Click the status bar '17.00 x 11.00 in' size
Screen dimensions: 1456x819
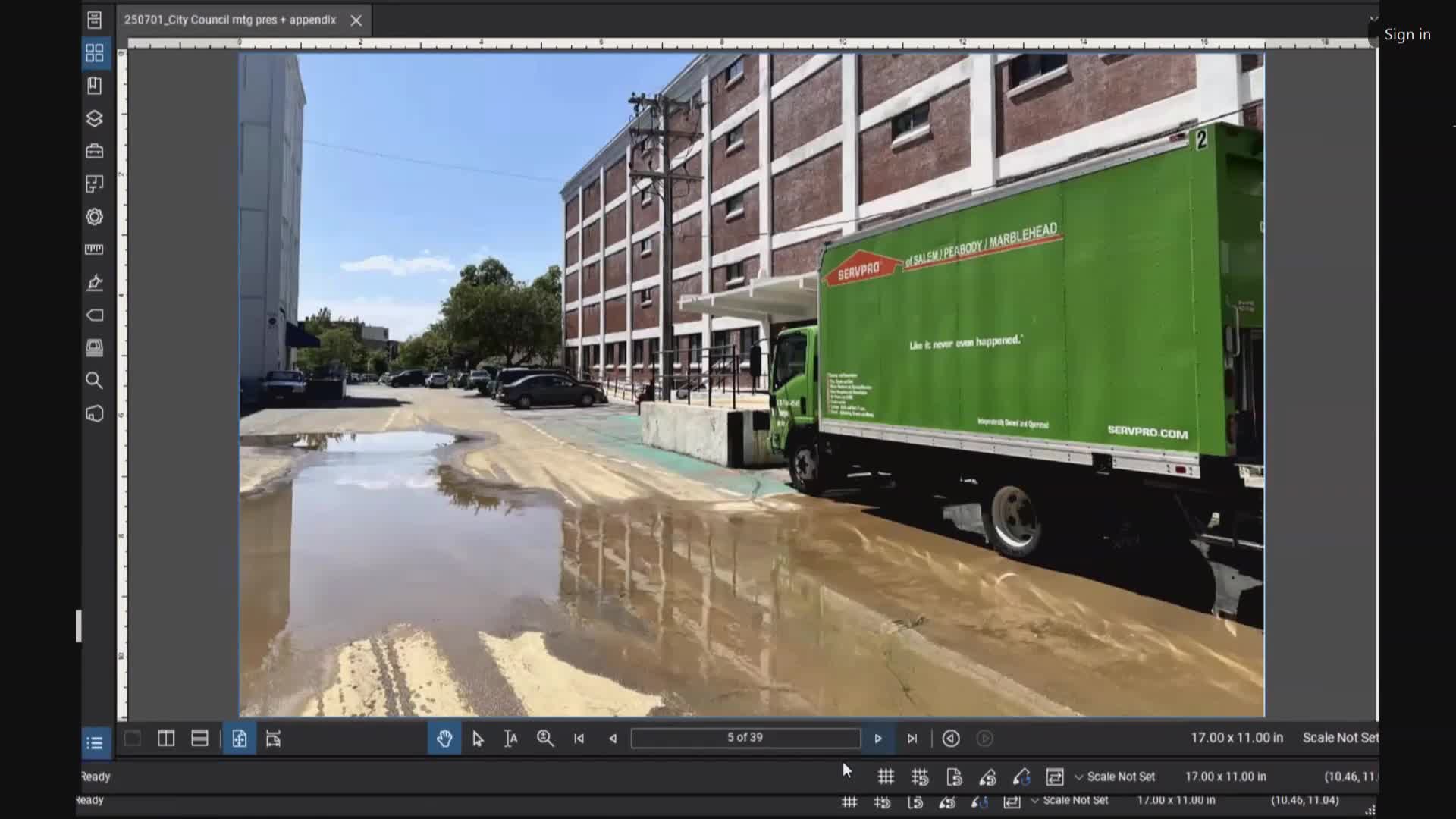pos(1225,777)
